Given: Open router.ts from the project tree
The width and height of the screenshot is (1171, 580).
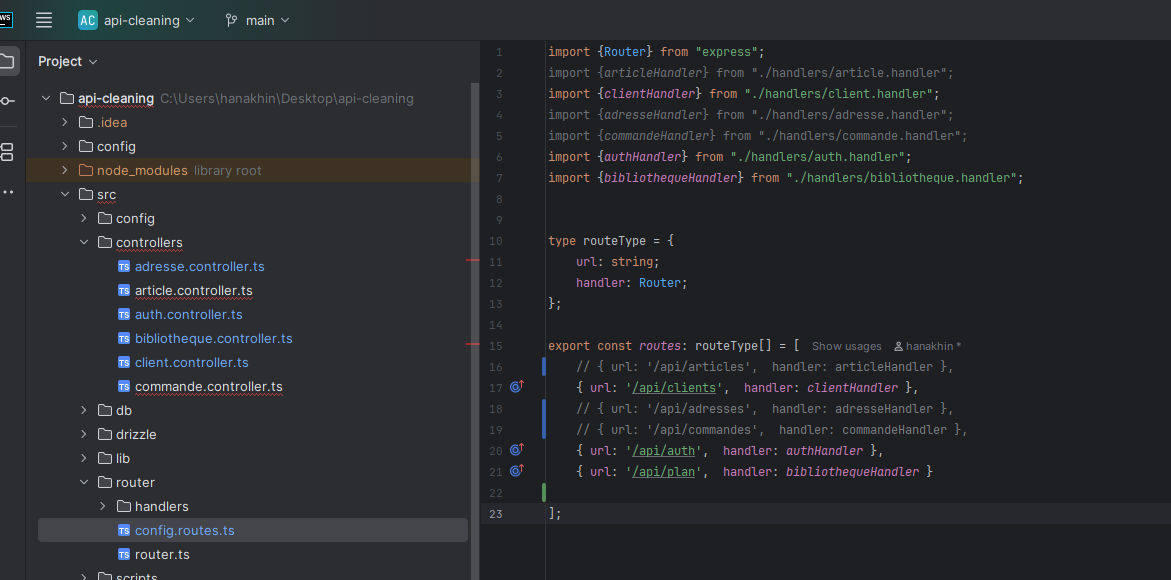Looking at the screenshot, I should [x=162, y=554].
